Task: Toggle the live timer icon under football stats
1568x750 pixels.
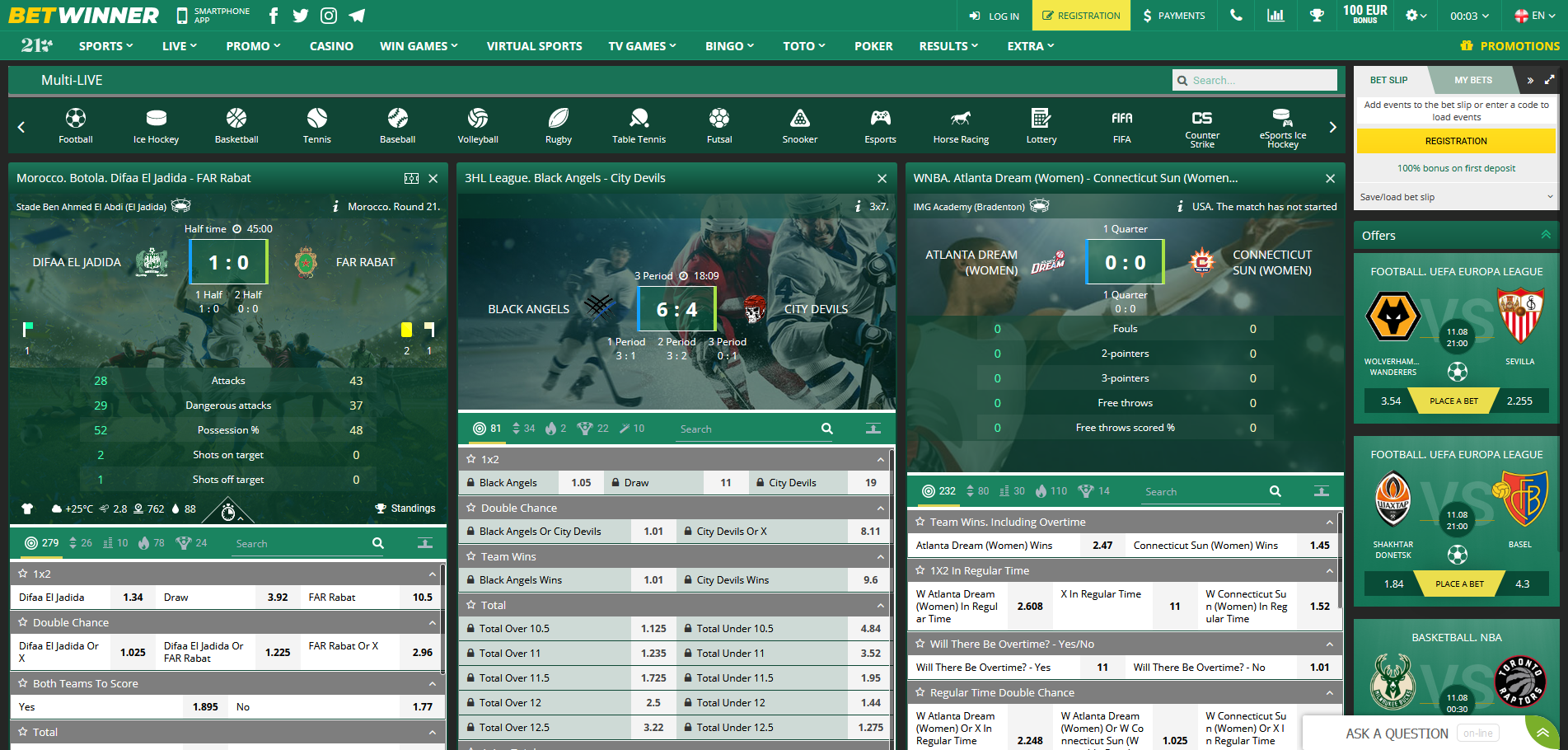Action: [229, 512]
